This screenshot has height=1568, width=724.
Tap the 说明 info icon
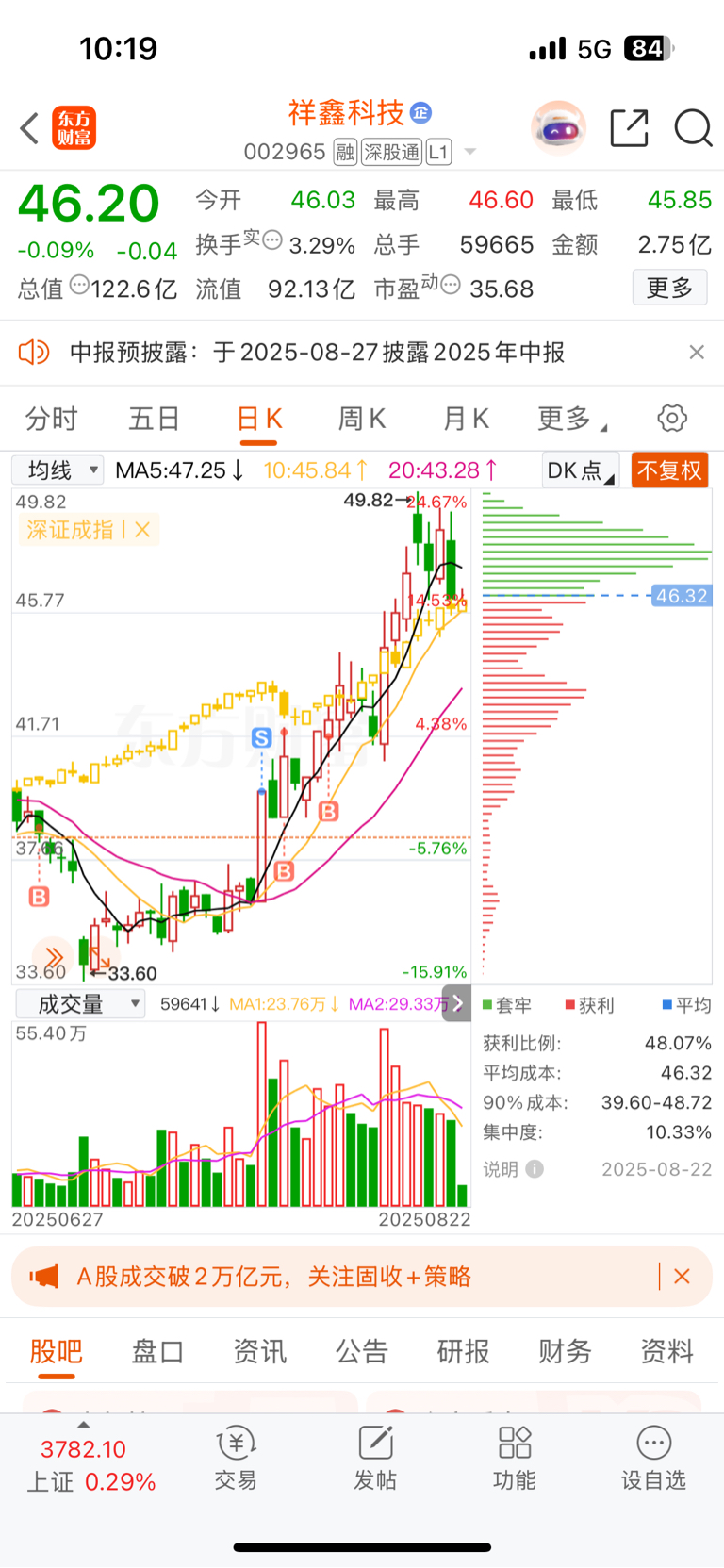[x=535, y=1169]
